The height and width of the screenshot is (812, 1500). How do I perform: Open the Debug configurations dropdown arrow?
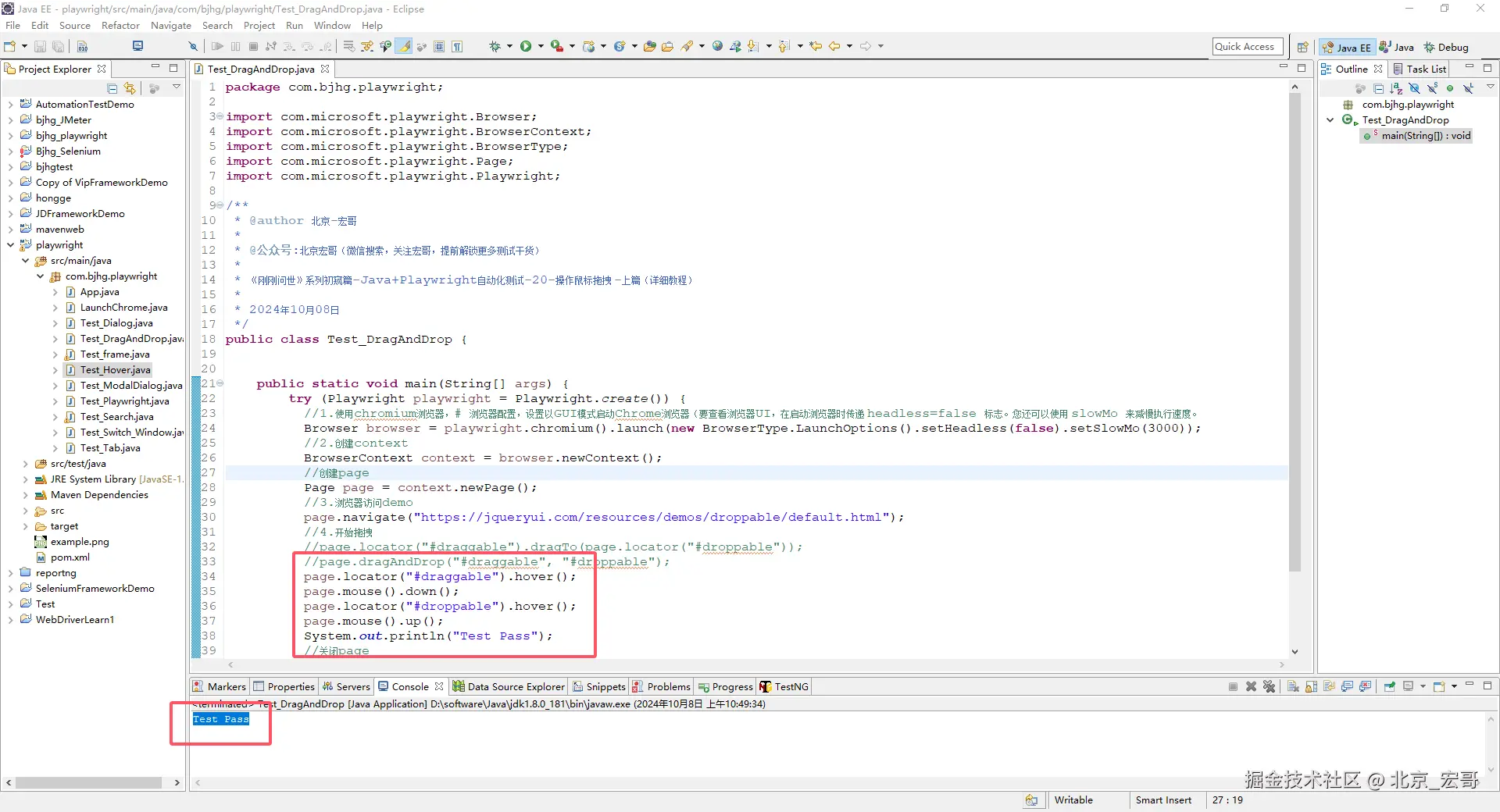coord(509,46)
